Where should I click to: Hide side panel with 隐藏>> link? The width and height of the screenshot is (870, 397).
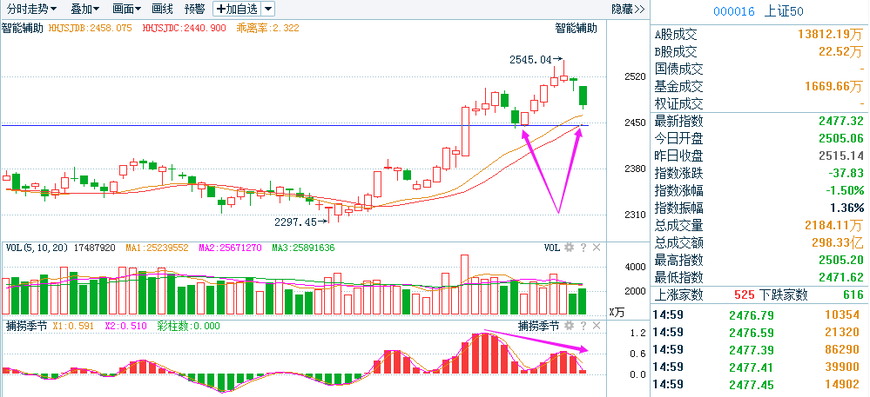click(628, 9)
